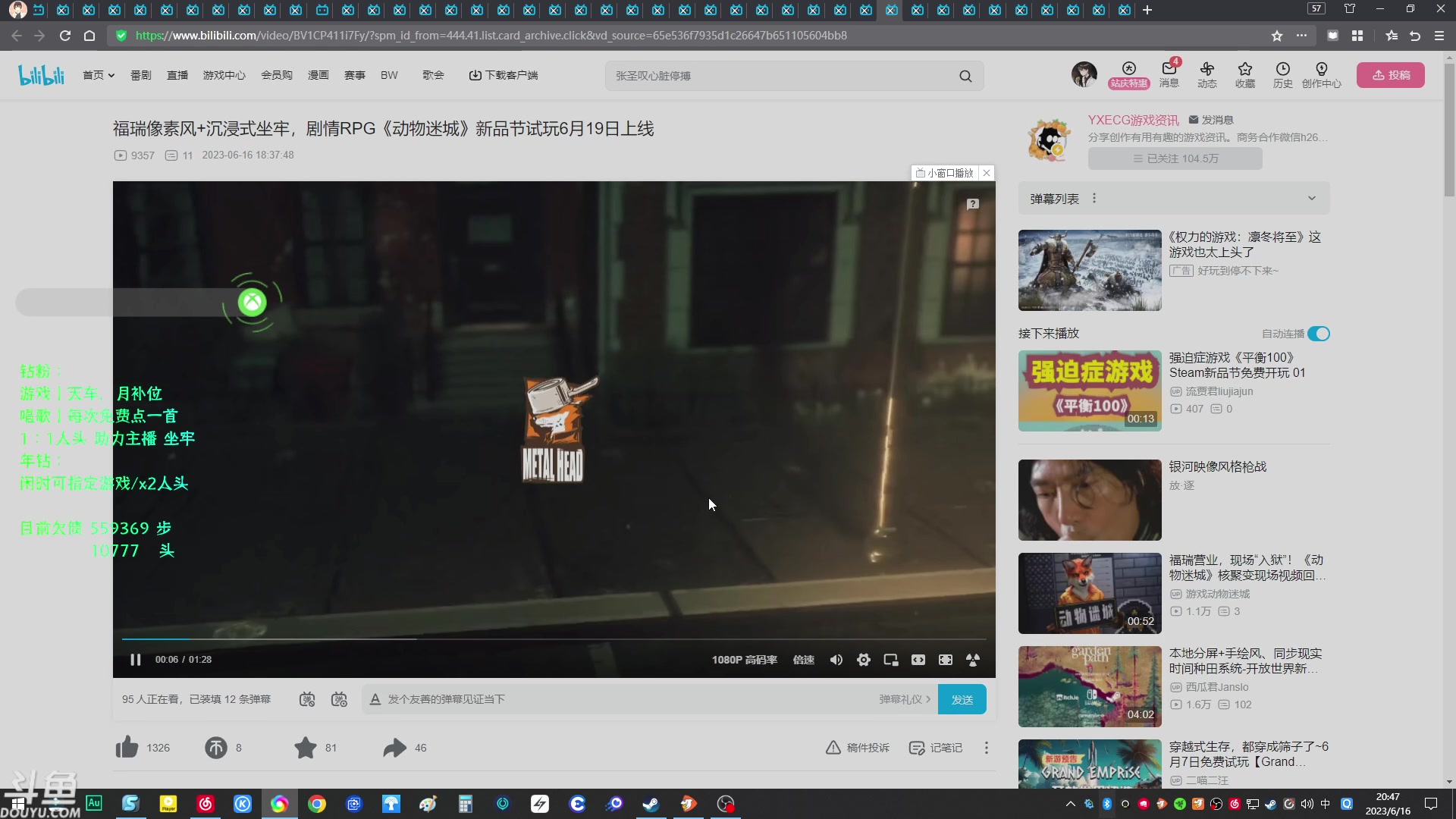Open 银河映像风格枪战 video thumbnail

[1090, 500]
